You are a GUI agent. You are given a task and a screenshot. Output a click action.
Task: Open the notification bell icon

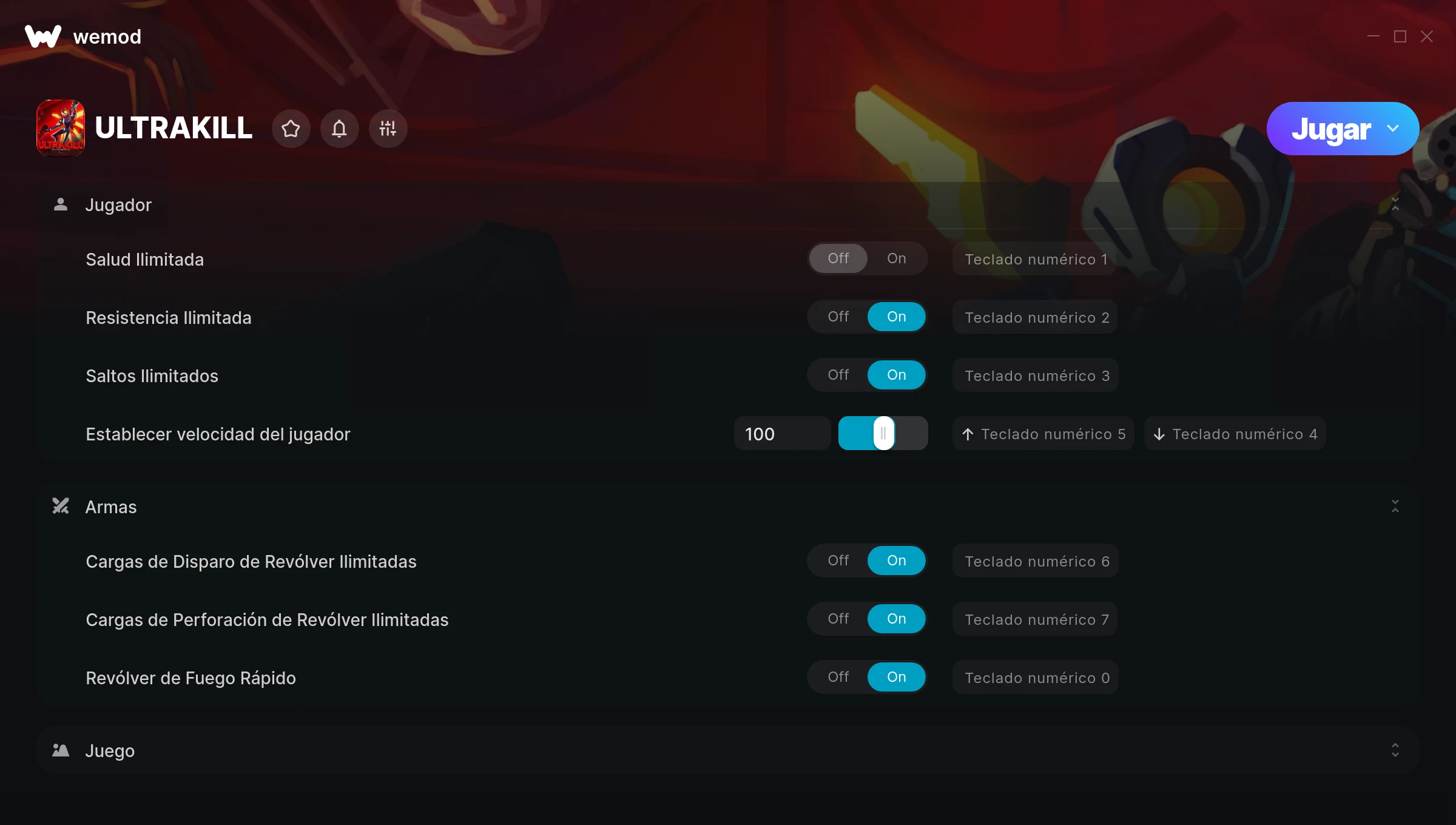pyautogui.click(x=339, y=129)
